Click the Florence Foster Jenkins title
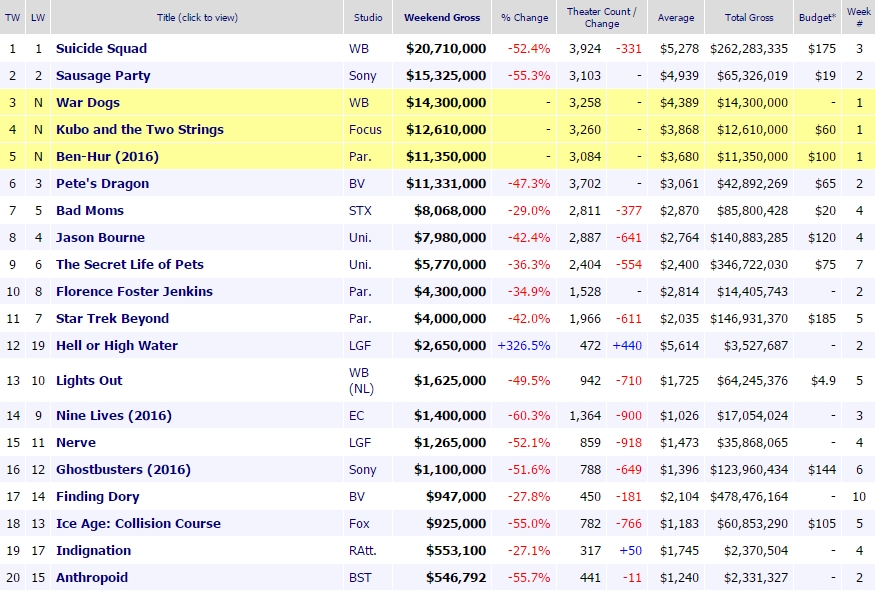 [134, 291]
